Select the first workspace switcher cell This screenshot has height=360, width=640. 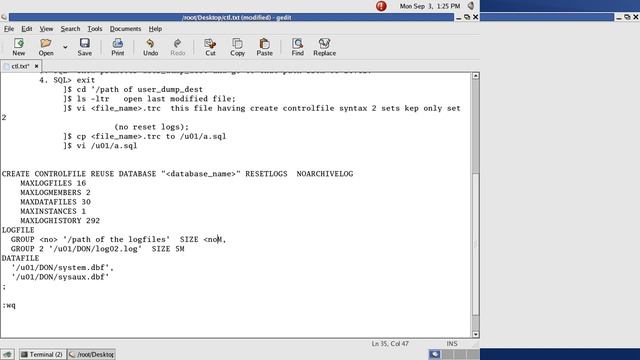(x=435, y=354)
